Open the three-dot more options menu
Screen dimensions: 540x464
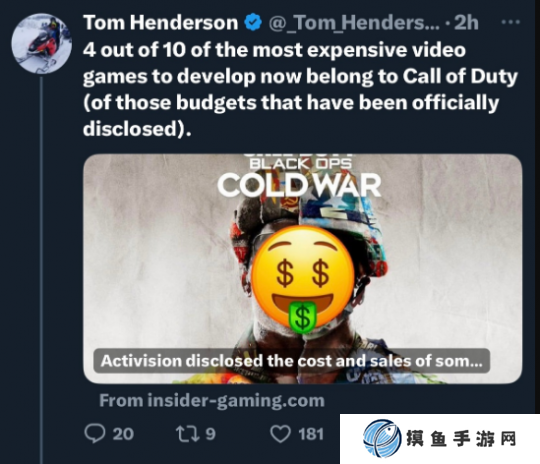(510, 22)
